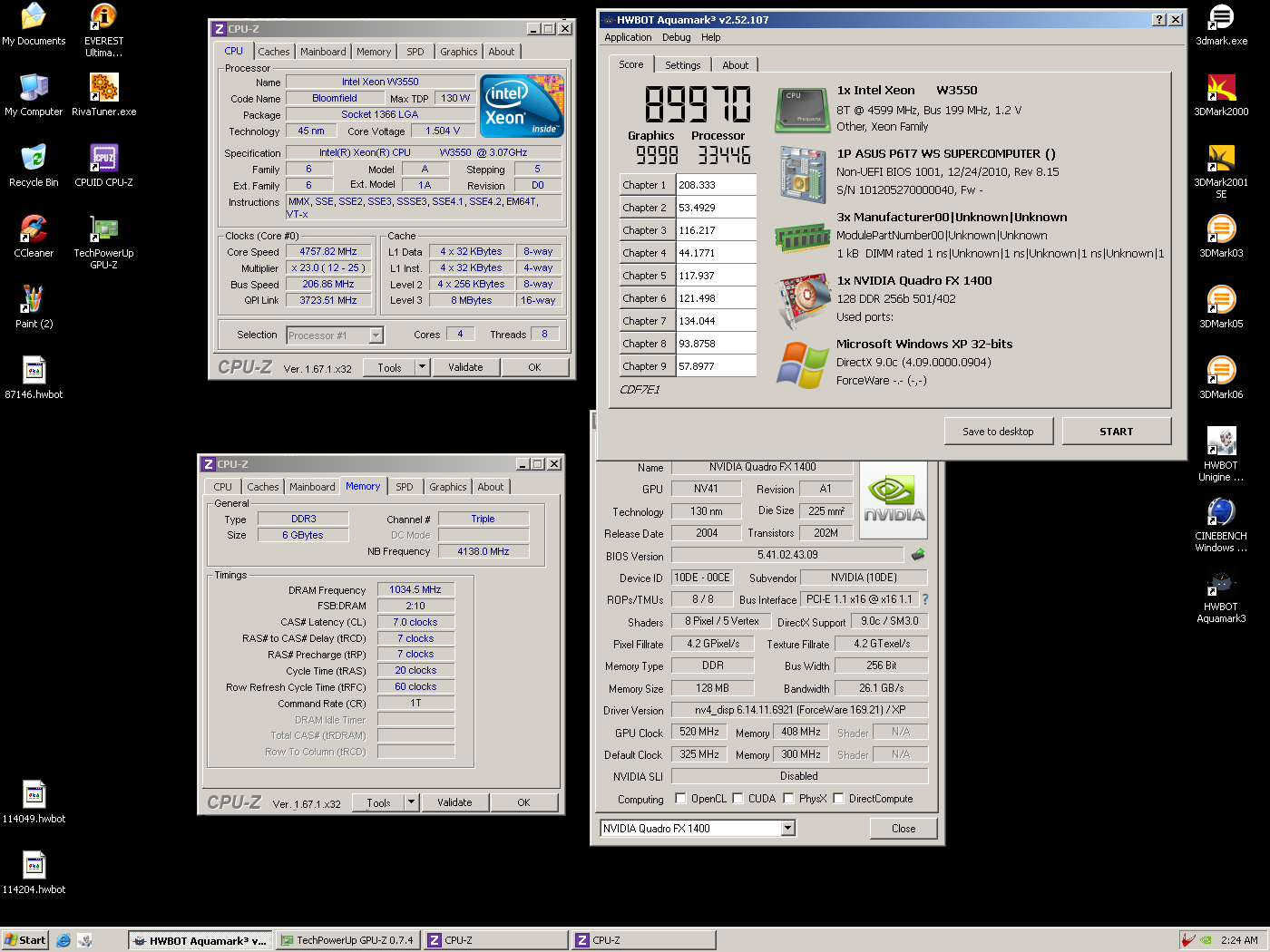Launch 3dmark.exe desktop icon
1270x952 pixels.
(1221, 24)
